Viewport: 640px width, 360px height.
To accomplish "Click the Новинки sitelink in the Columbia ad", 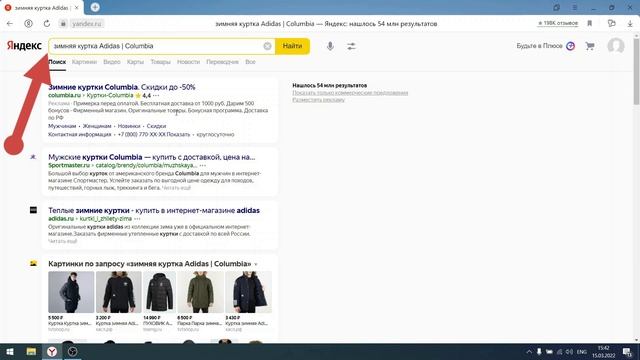I will [129, 126].
